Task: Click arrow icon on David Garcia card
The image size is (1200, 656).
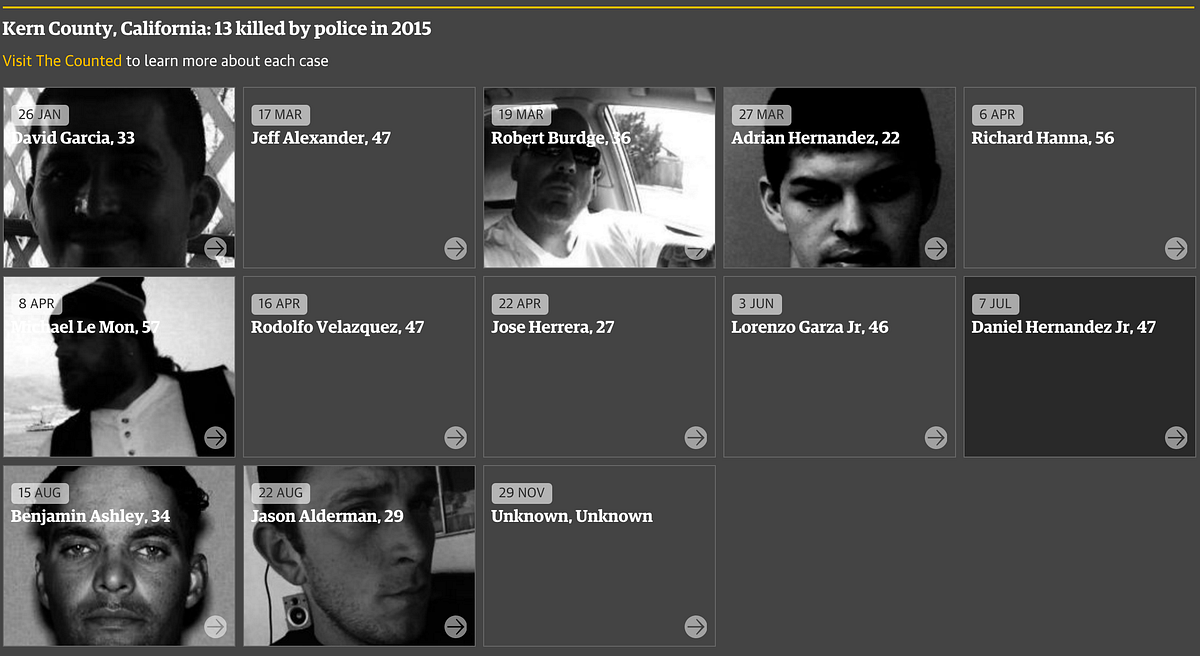Action: coord(215,248)
